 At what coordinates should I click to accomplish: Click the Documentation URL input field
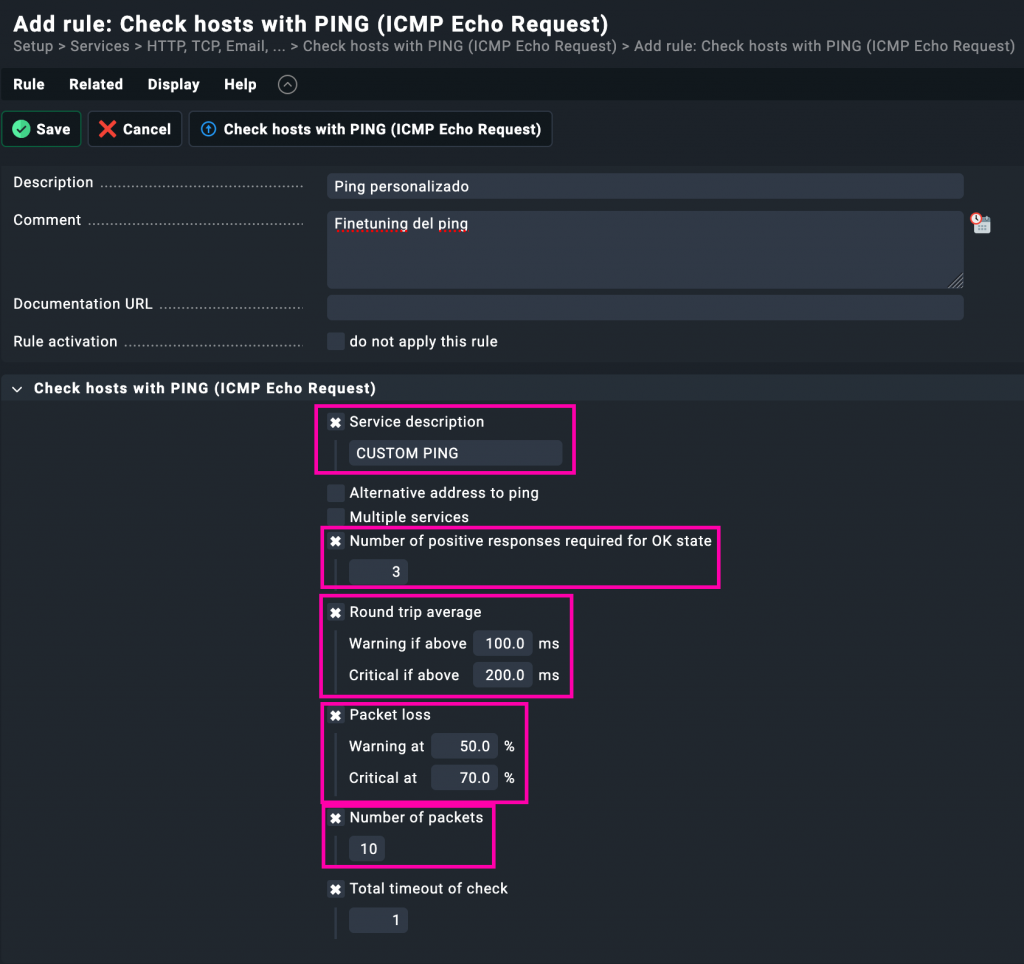coord(645,307)
